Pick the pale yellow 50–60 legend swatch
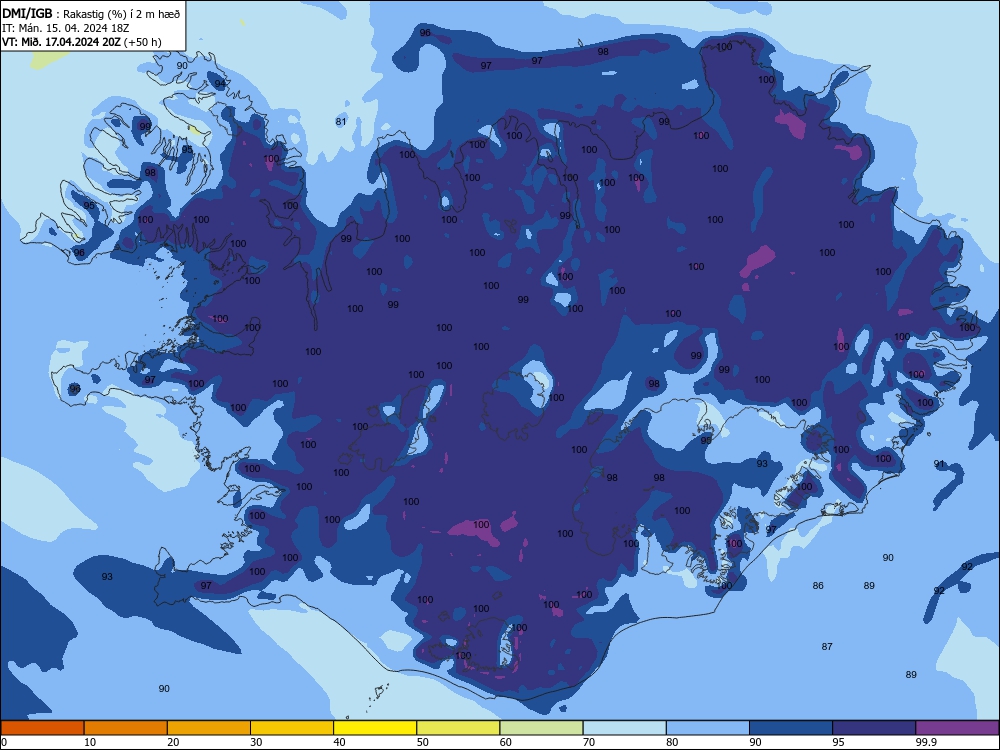Screen dimensions: 1000x750 [x=458, y=728]
